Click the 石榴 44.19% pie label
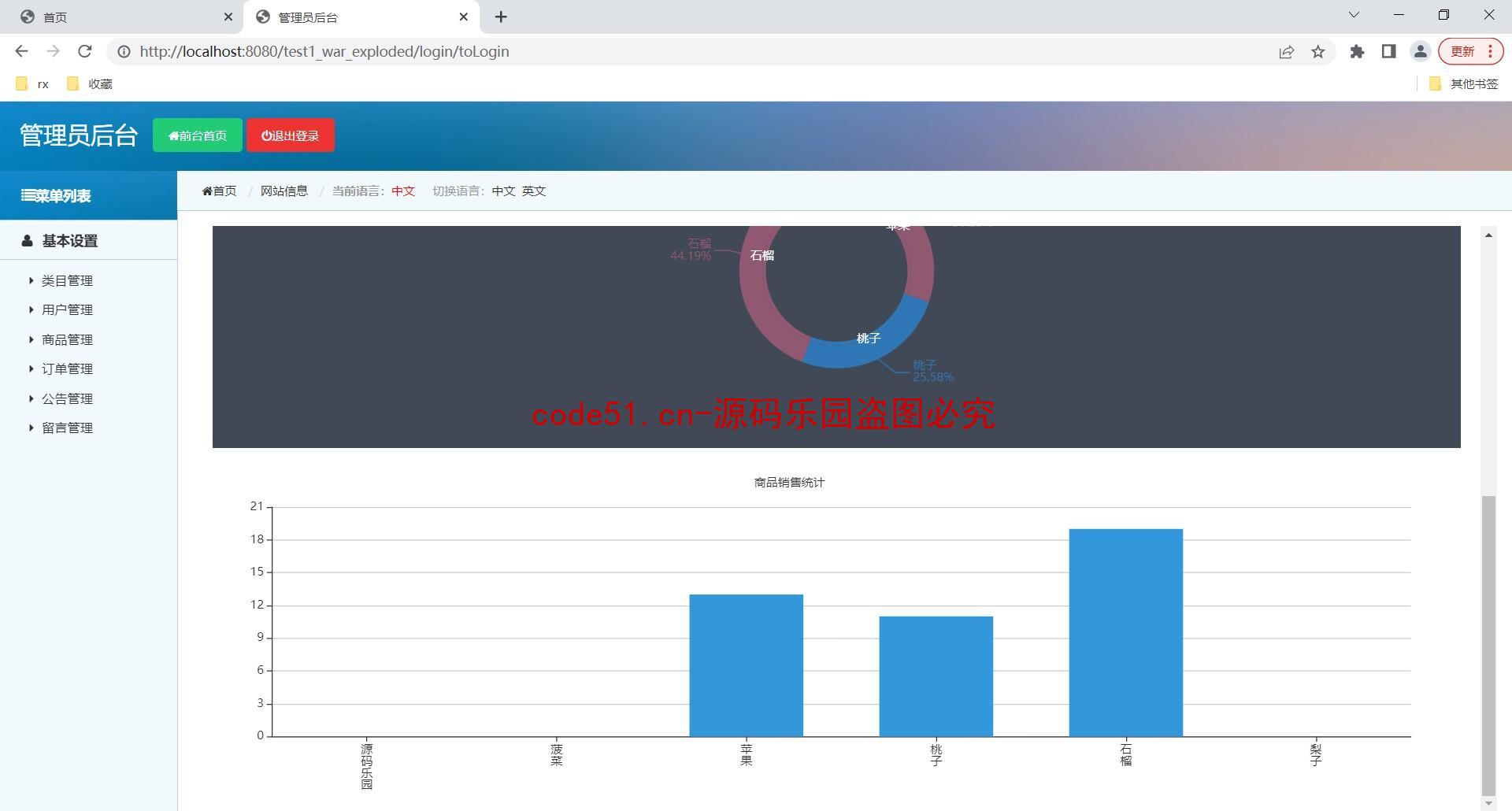Screen dimensions: 1512x811 691,250
